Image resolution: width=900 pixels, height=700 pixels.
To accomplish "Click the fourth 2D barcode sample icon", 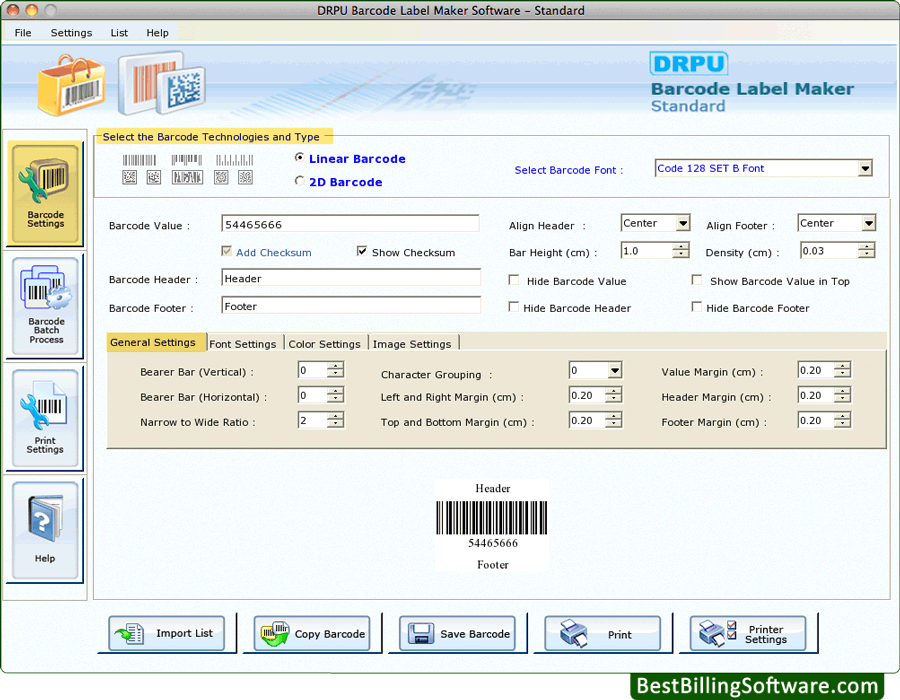I will pos(221,178).
